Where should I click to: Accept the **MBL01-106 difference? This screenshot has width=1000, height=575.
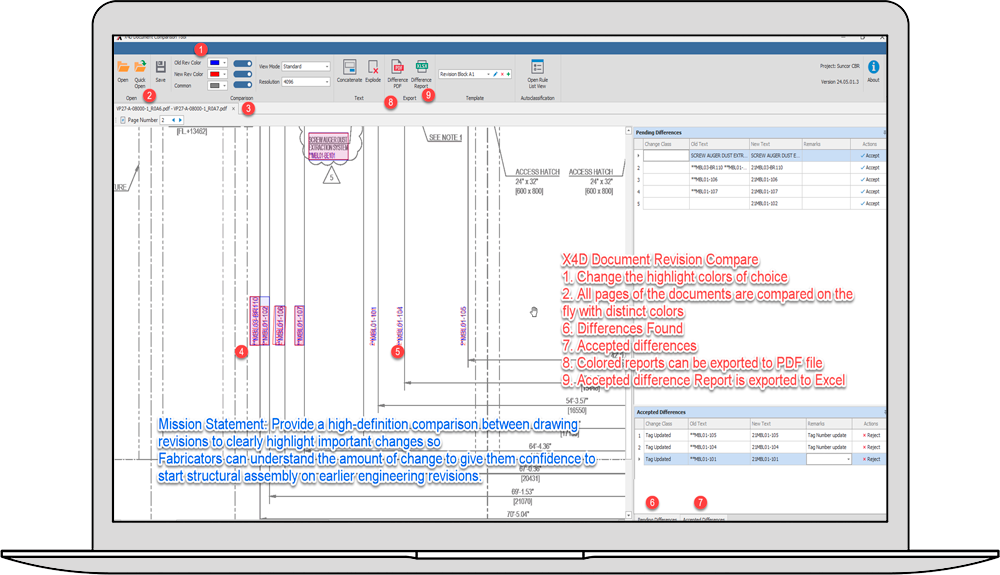(x=869, y=180)
